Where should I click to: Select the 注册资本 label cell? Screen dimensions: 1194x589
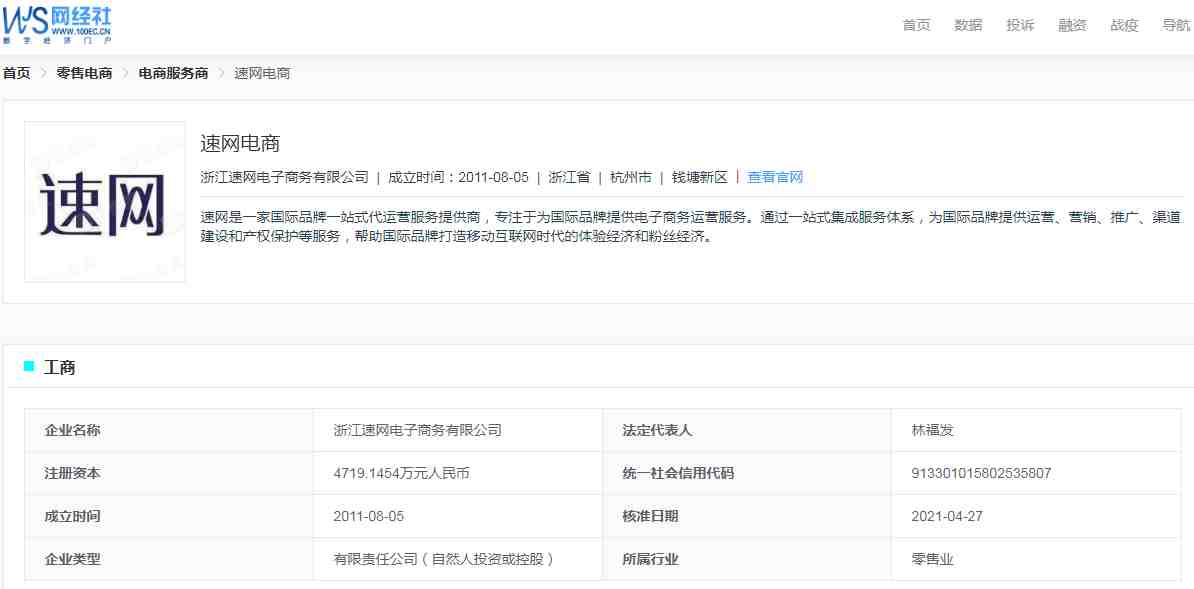169,473
